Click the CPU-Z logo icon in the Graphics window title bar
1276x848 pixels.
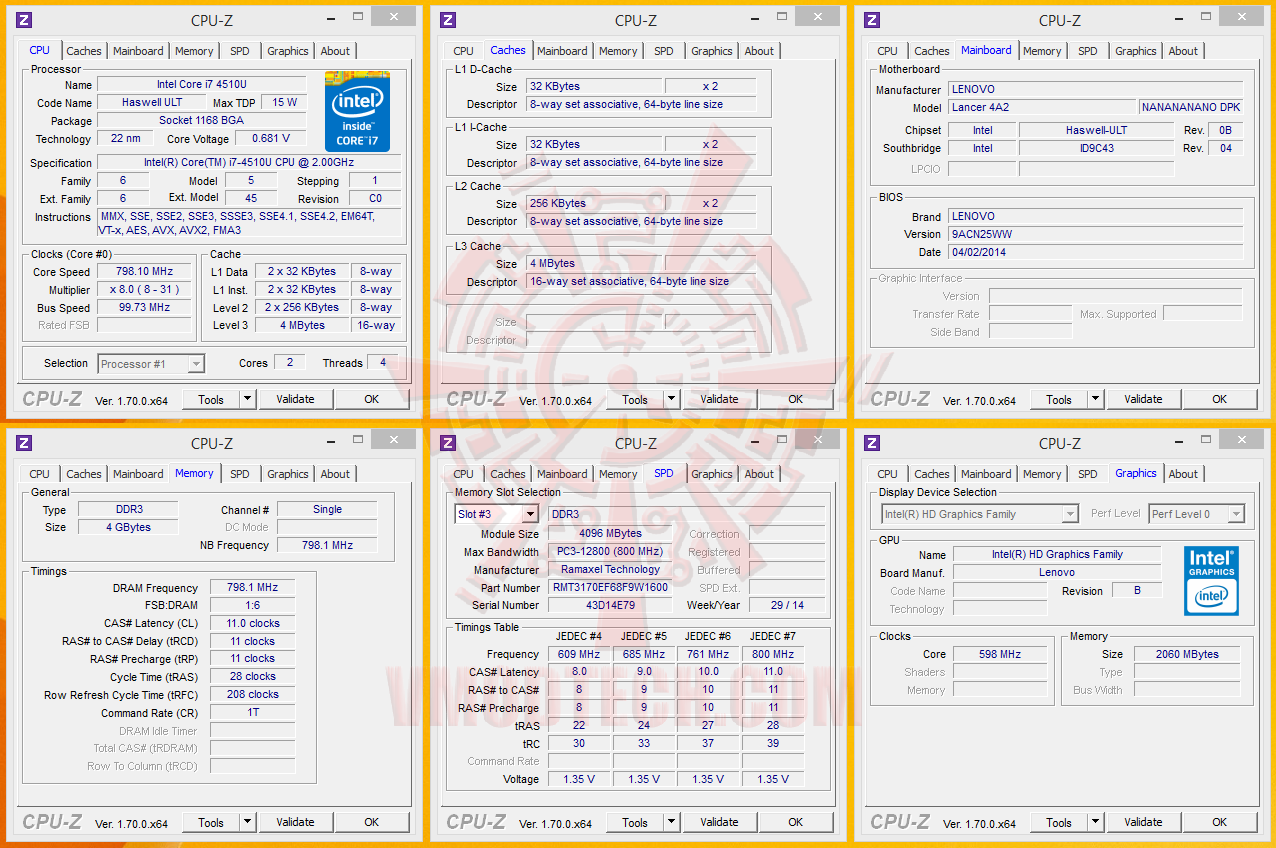click(872, 443)
